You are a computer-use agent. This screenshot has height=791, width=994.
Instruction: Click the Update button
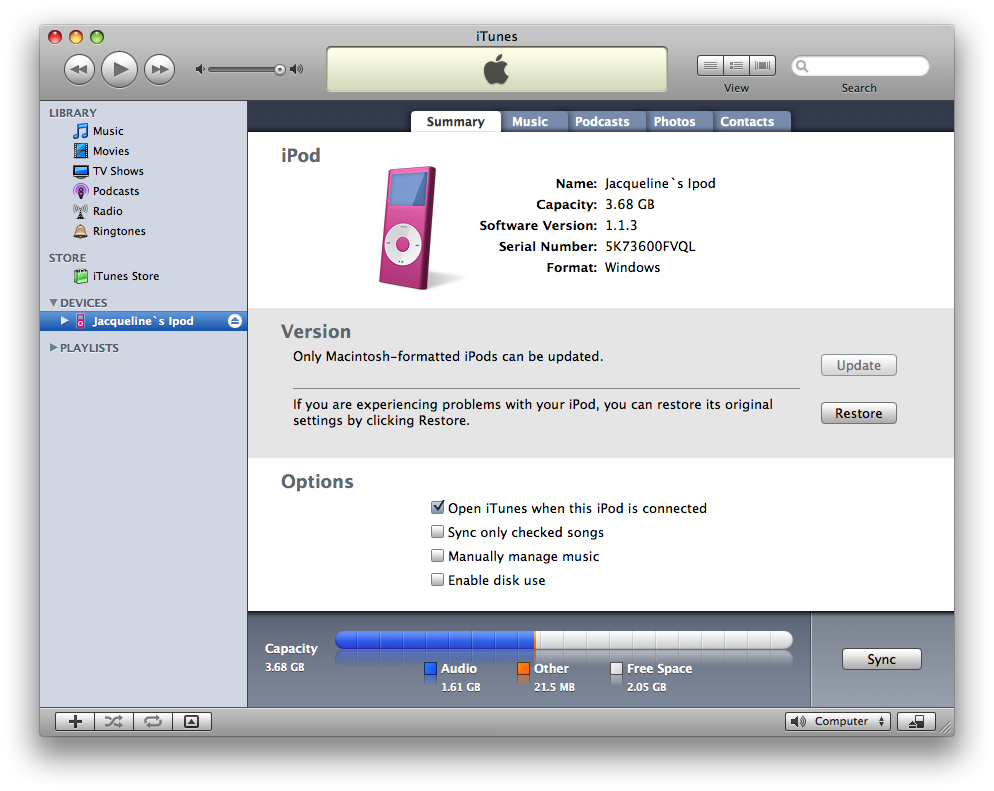[x=859, y=365]
